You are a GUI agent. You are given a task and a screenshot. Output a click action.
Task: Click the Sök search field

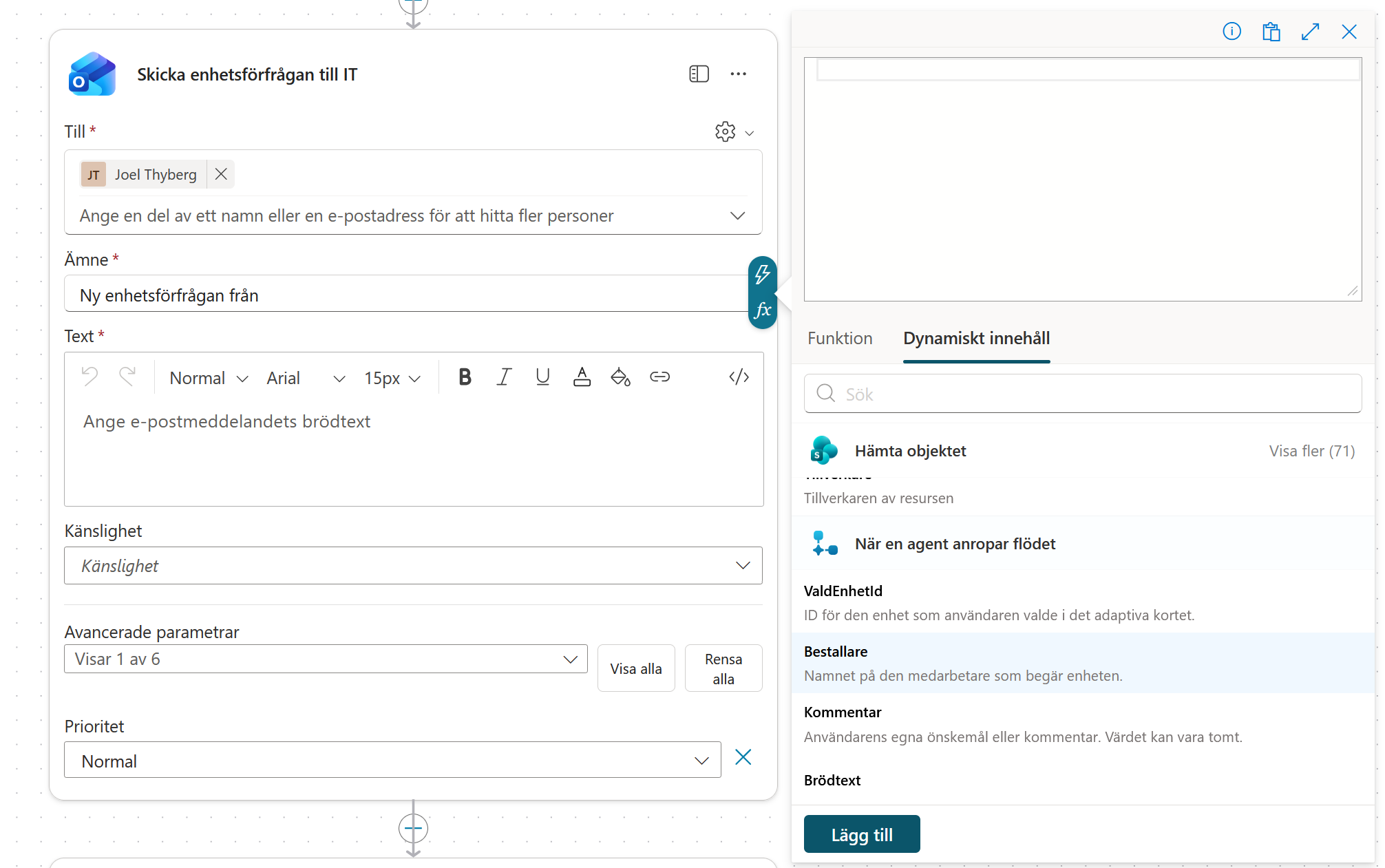(1083, 394)
